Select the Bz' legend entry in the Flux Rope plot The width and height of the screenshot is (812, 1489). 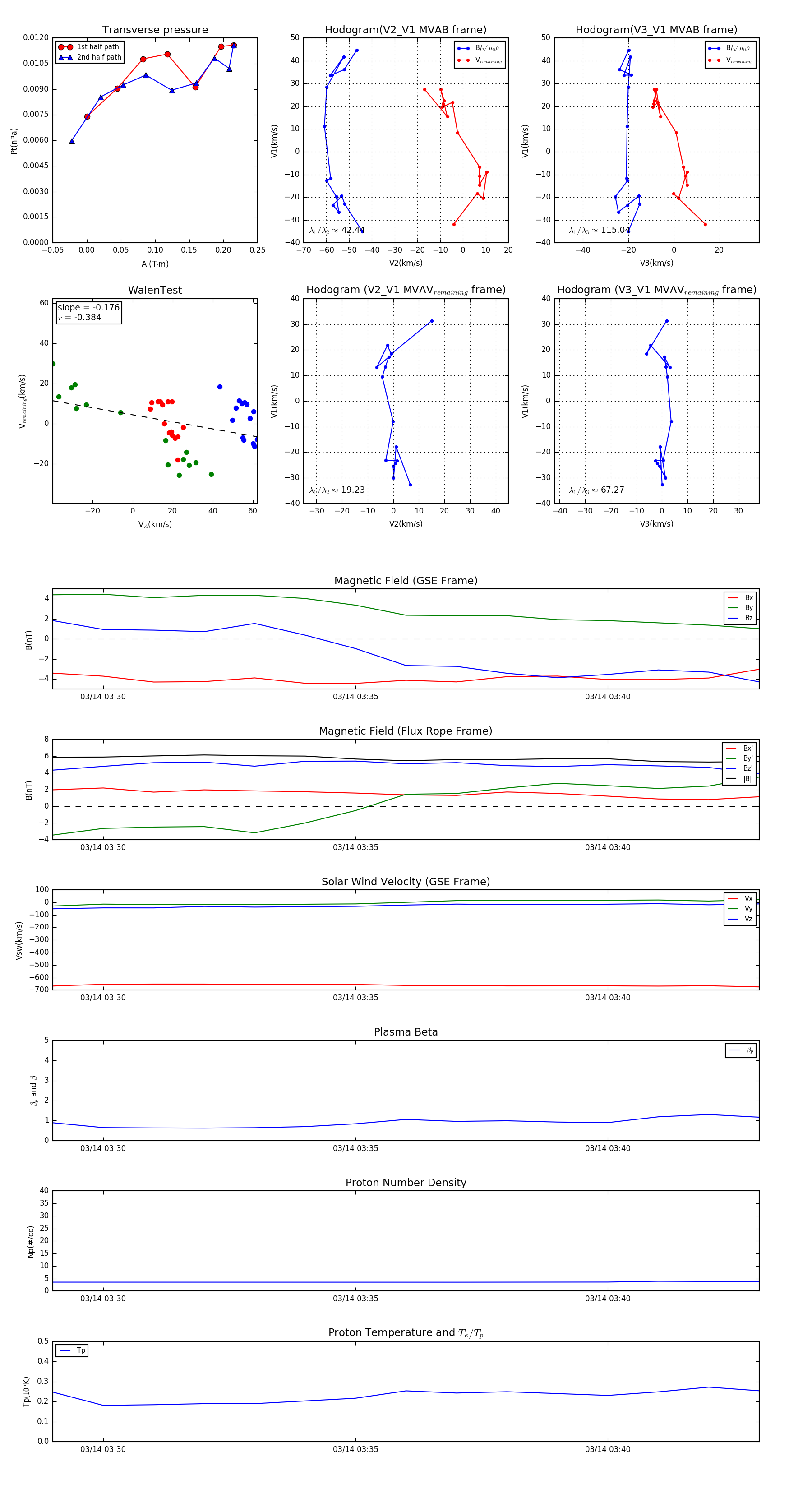739,768
